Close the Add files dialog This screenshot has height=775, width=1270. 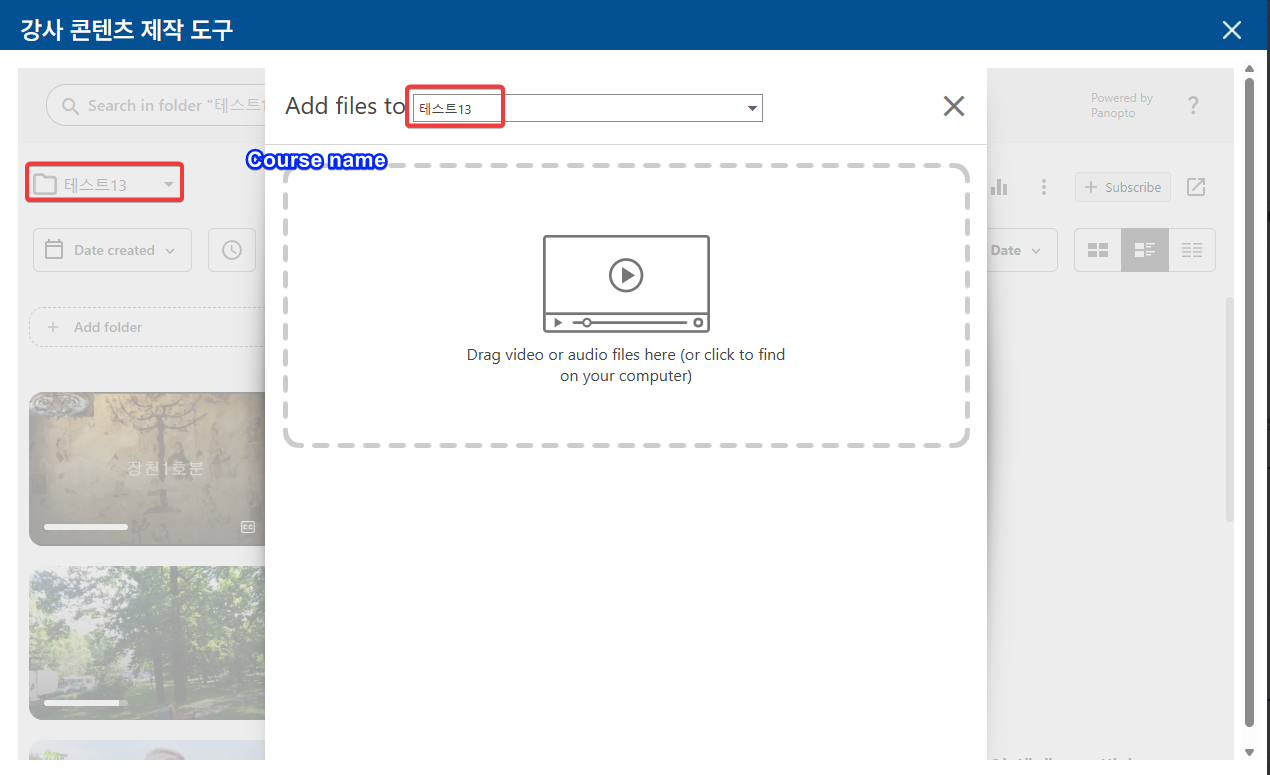(x=954, y=106)
